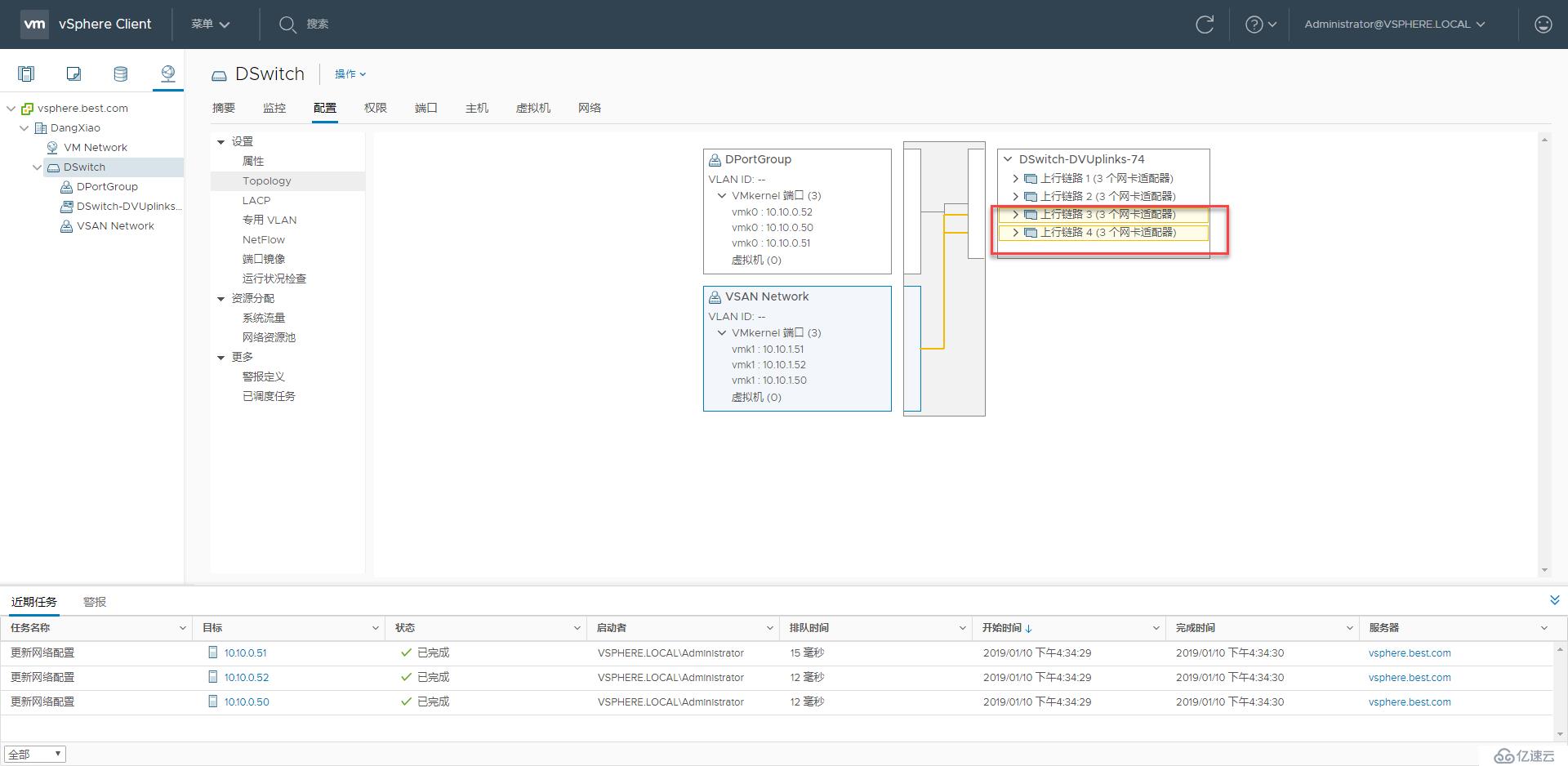Click the smiley feedback icon
The height and width of the screenshot is (766, 1568).
1543,24
